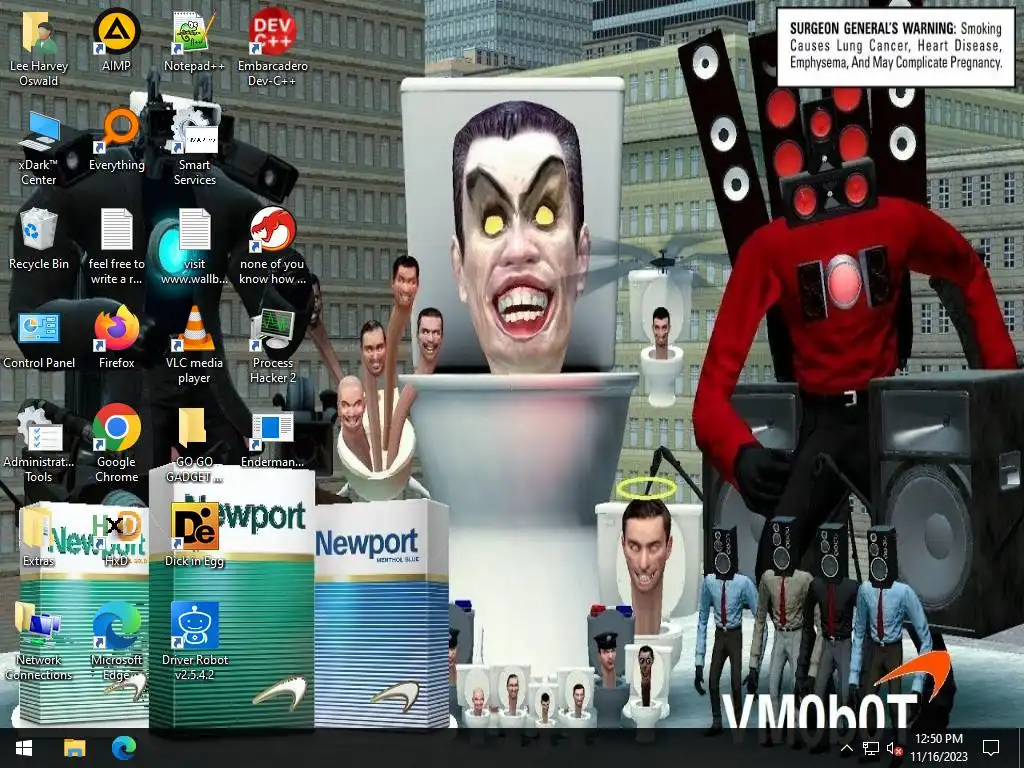Open File Explorer from the taskbar
The width and height of the screenshot is (1024, 768).
tap(74, 748)
